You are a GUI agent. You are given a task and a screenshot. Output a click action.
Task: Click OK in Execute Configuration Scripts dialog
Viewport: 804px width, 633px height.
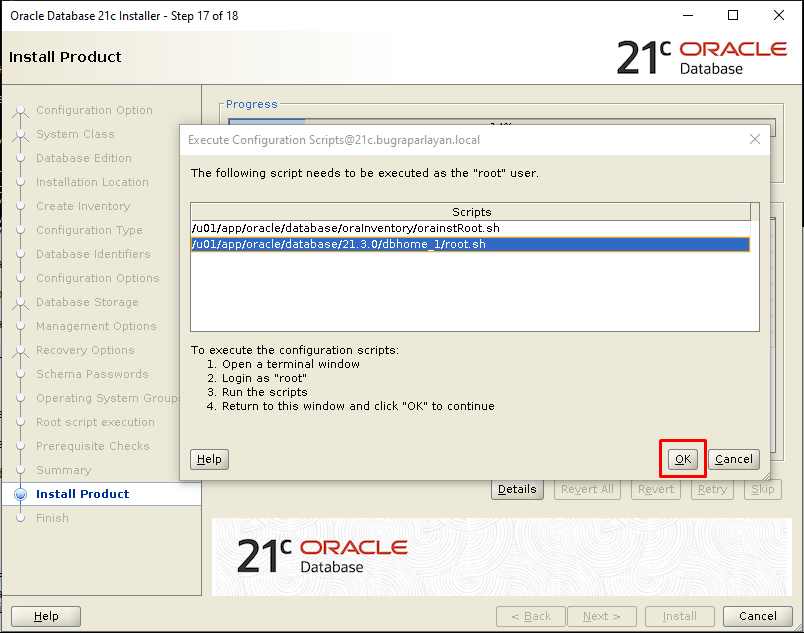[682, 459]
